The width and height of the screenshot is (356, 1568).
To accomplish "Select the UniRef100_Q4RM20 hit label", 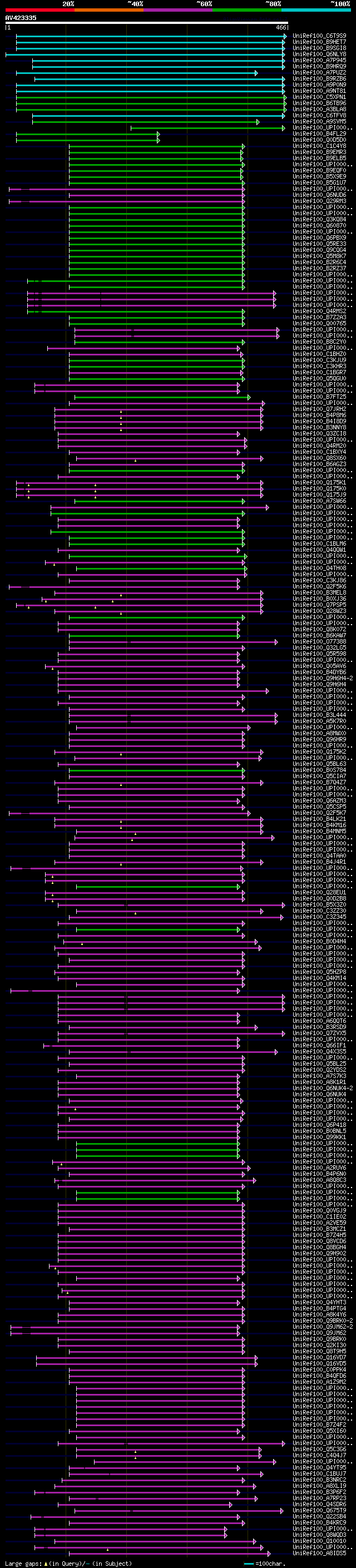I will pyautogui.click(x=319, y=446).
